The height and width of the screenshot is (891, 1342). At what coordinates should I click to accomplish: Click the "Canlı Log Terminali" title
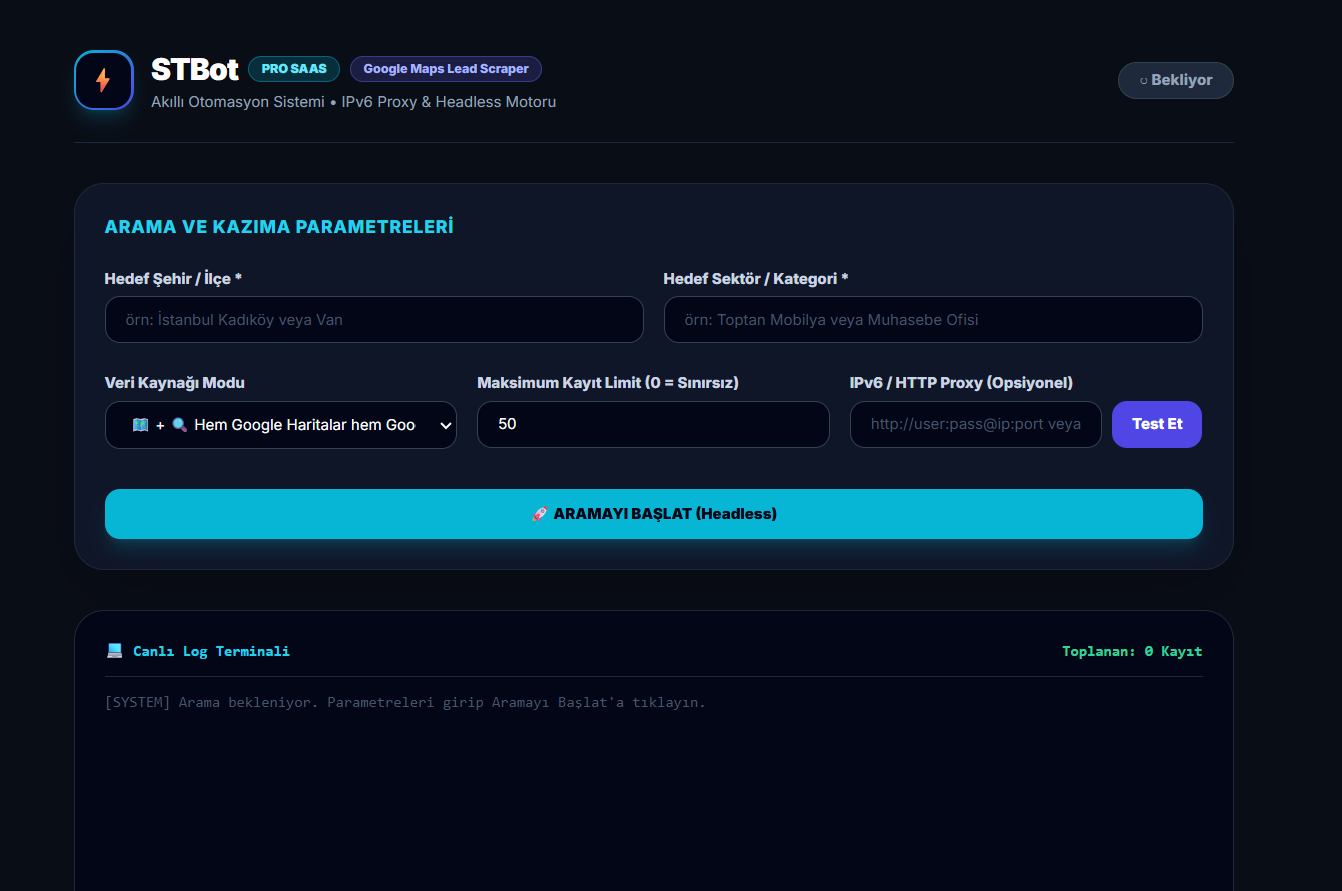click(x=211, y=651)
